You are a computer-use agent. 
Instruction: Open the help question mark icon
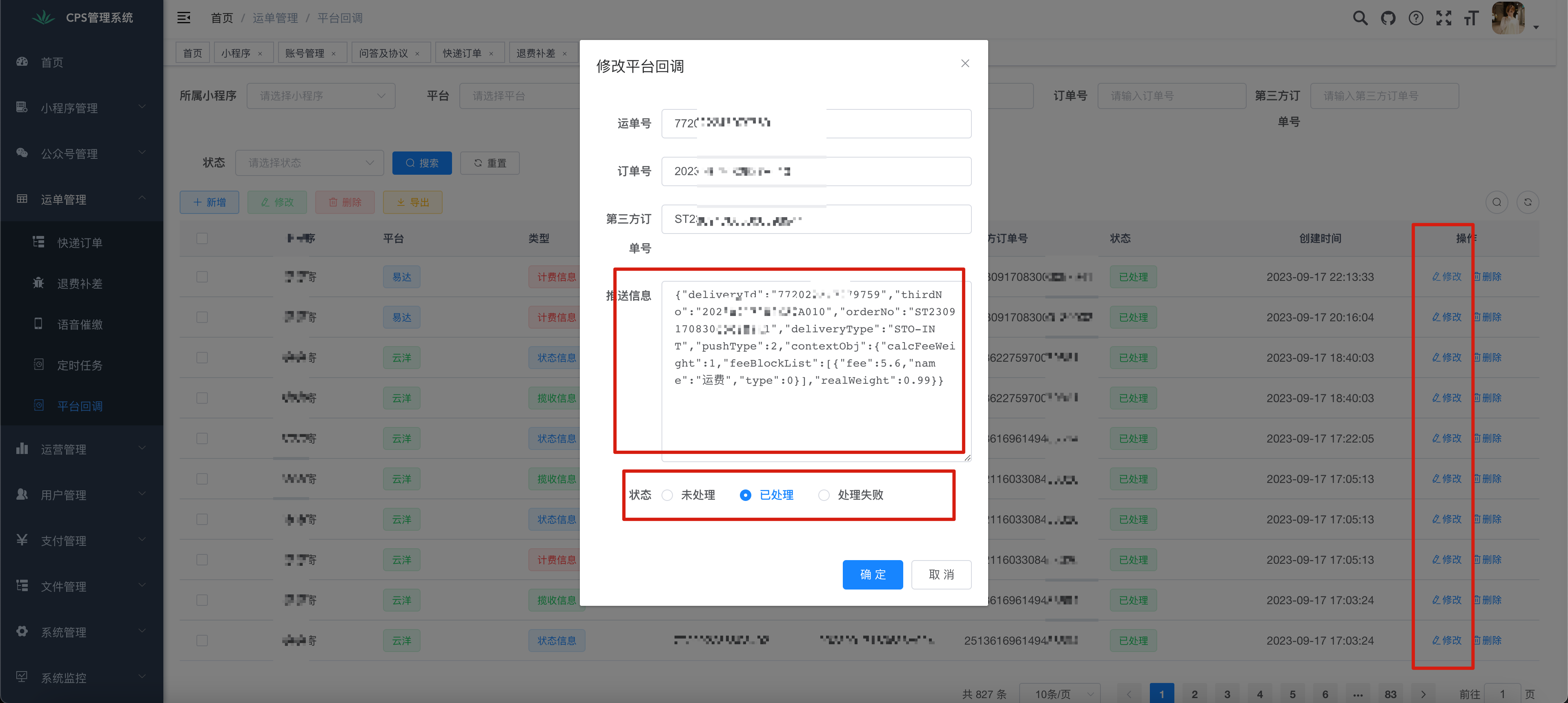1416,18
